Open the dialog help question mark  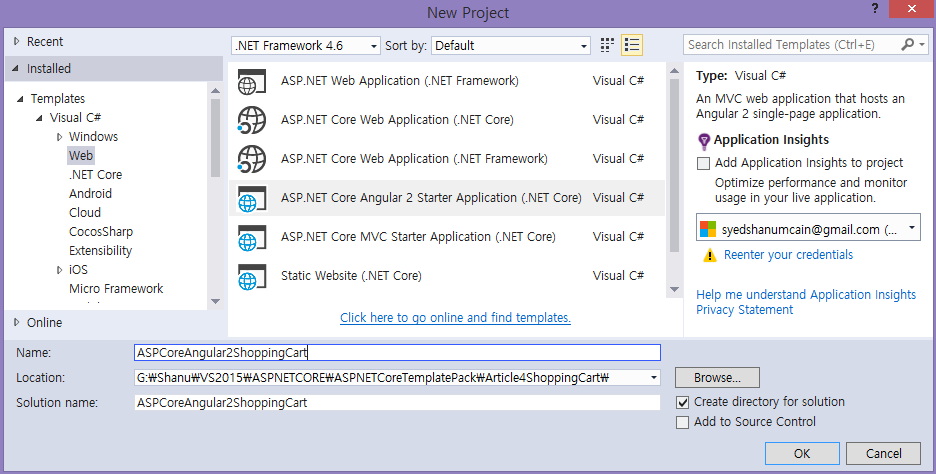tap(875, 9)
